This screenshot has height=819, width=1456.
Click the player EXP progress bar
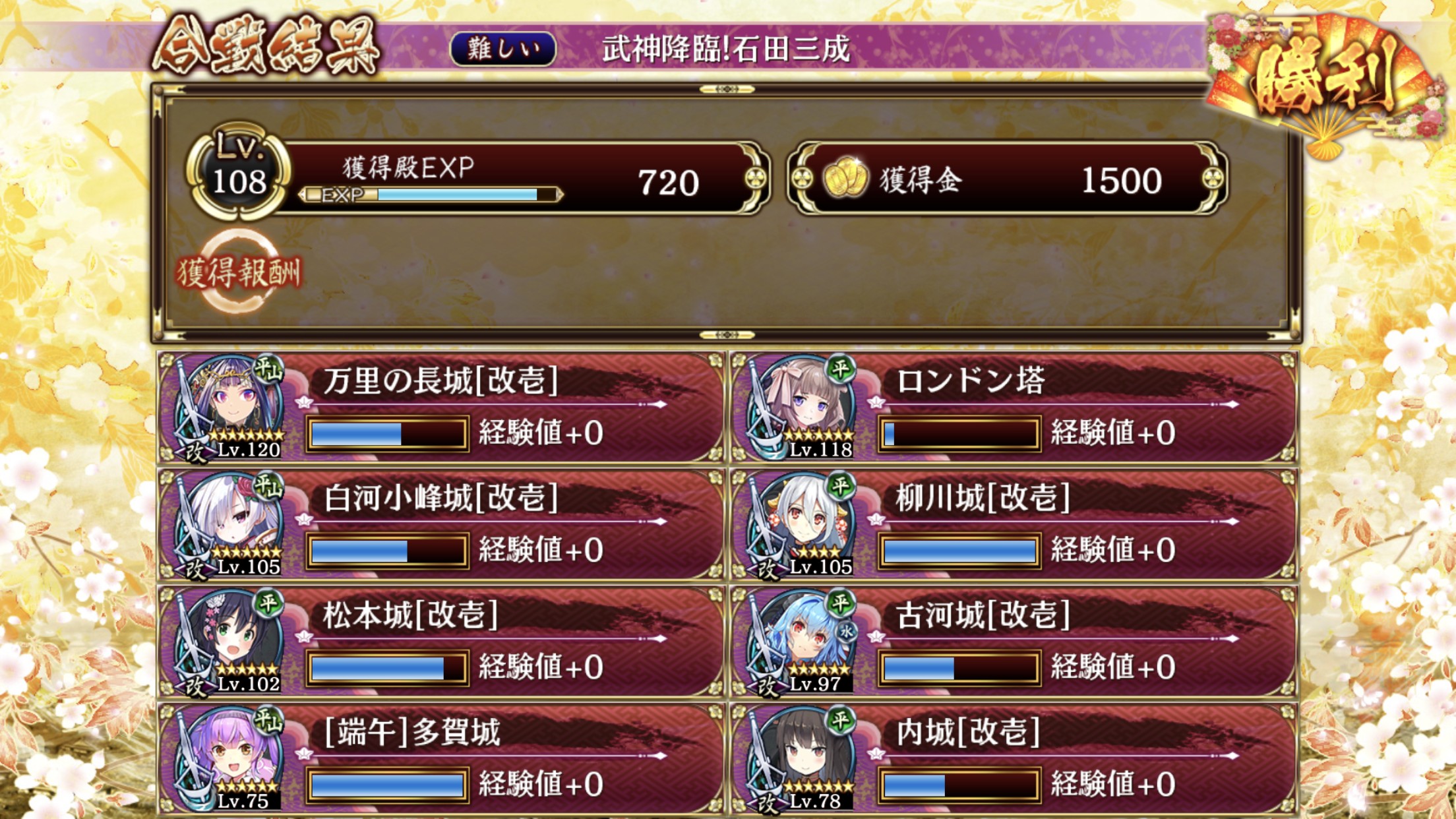[x=430, y=195]
